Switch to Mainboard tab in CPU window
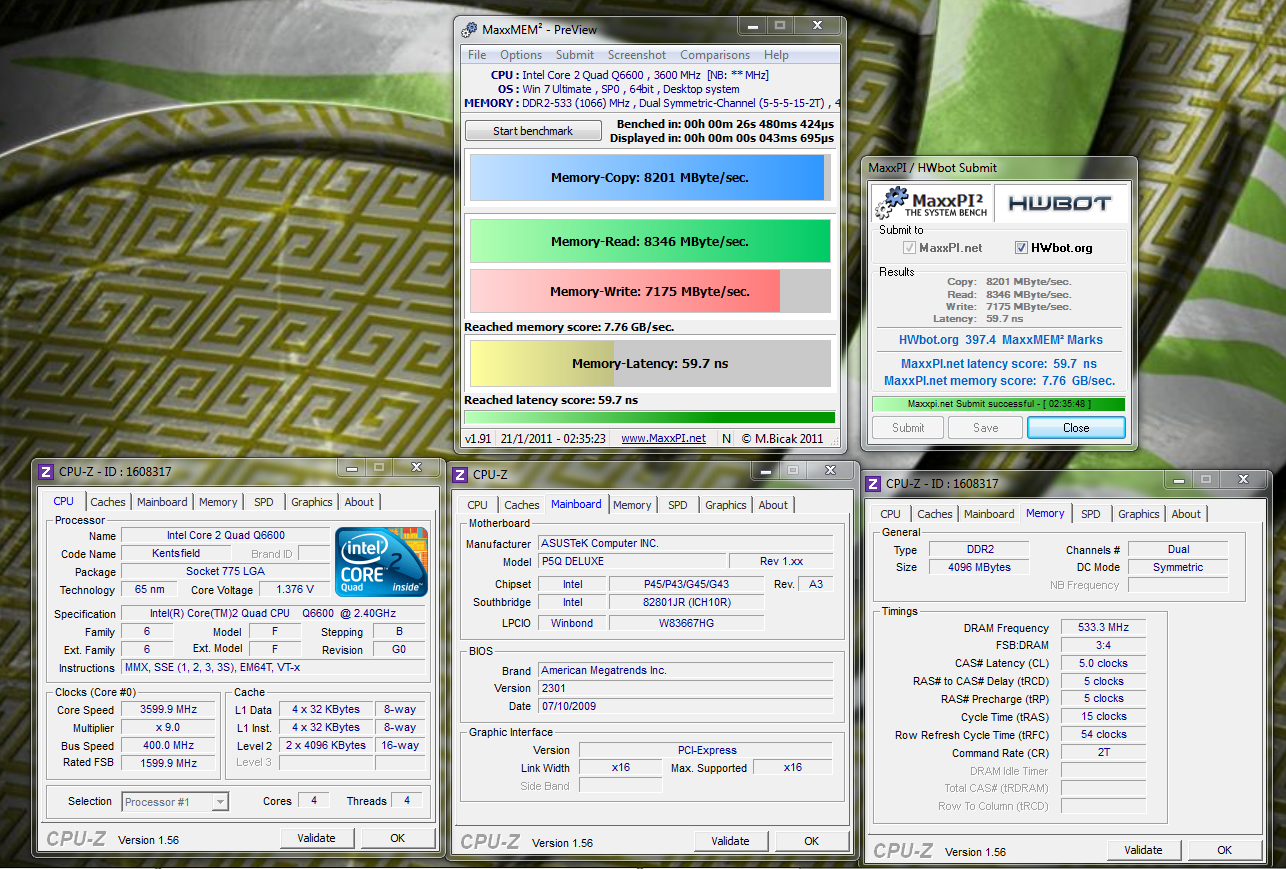The height and width of the screenshot is (869, 1286). [162, 502]
